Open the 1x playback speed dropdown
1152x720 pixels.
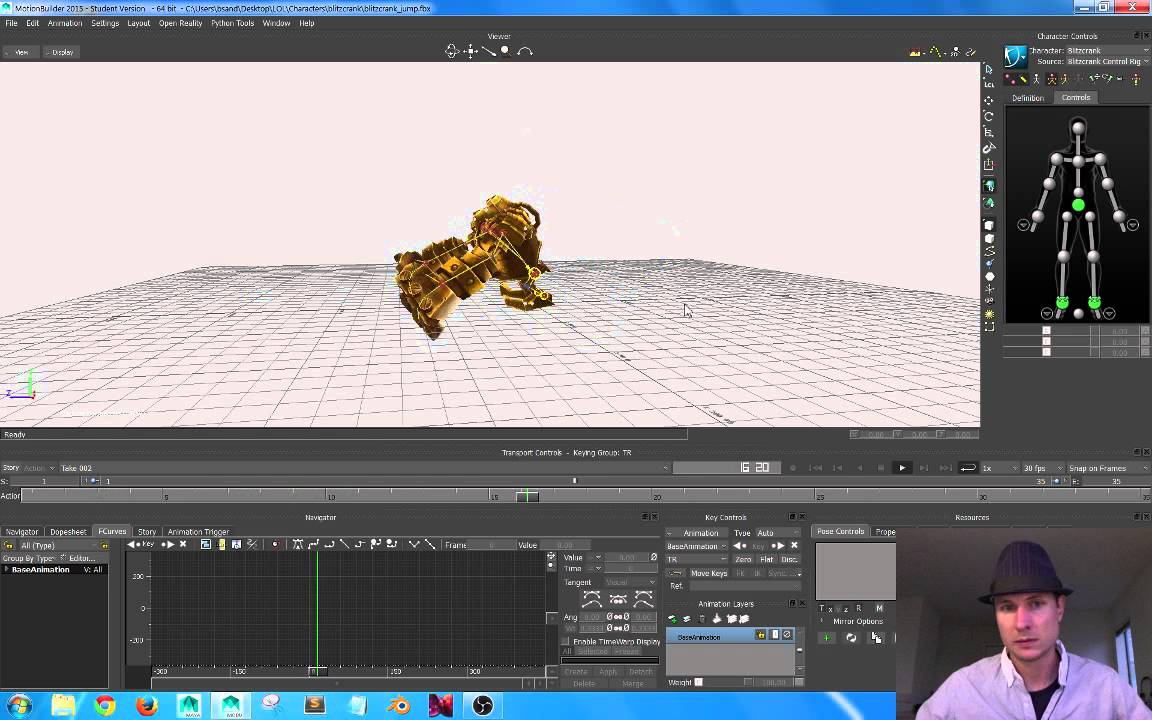click(x=999, y=468)
